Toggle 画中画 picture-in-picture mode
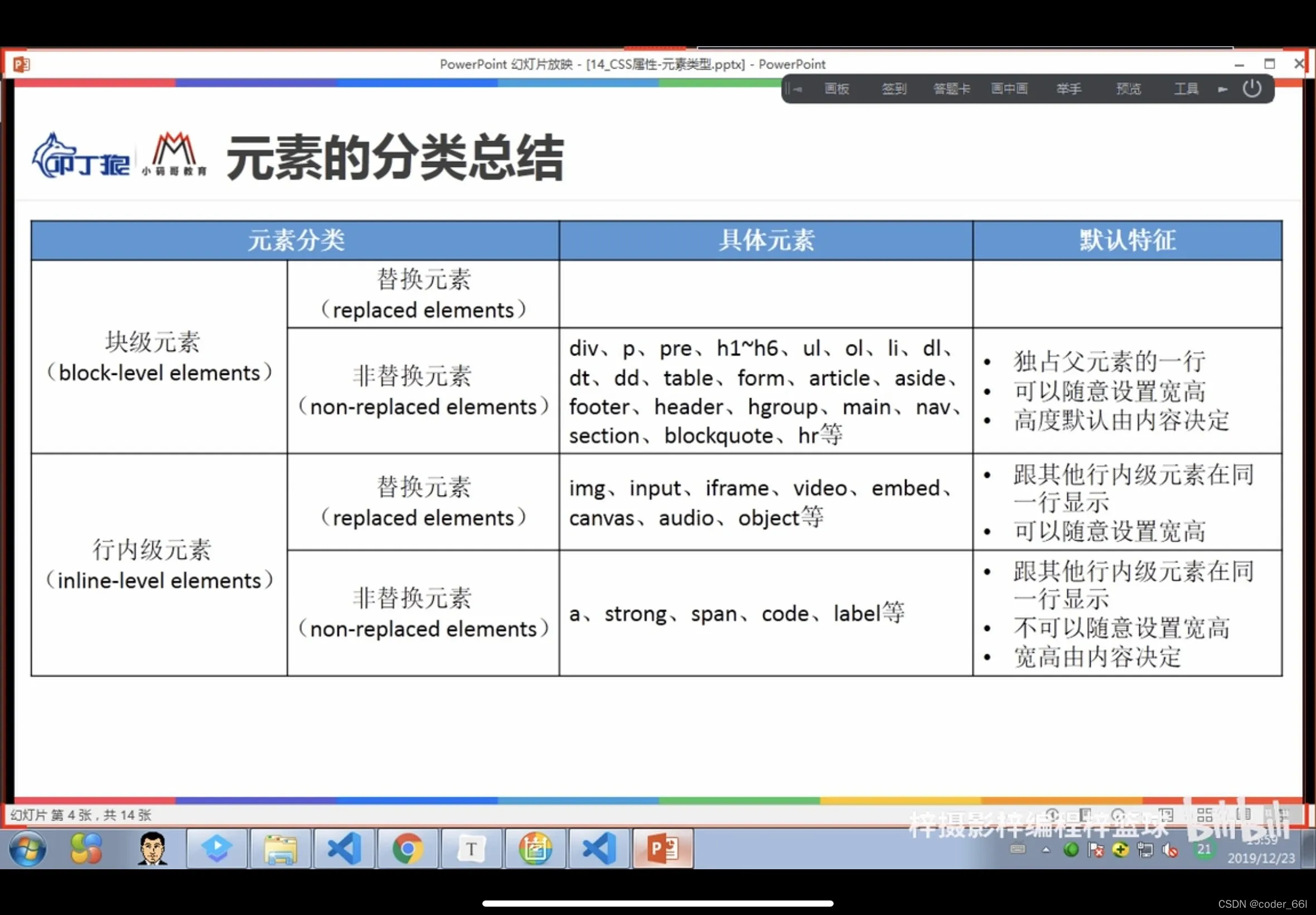The height and width of the screenshot is (915, 1316). (x=1009, y=89)
